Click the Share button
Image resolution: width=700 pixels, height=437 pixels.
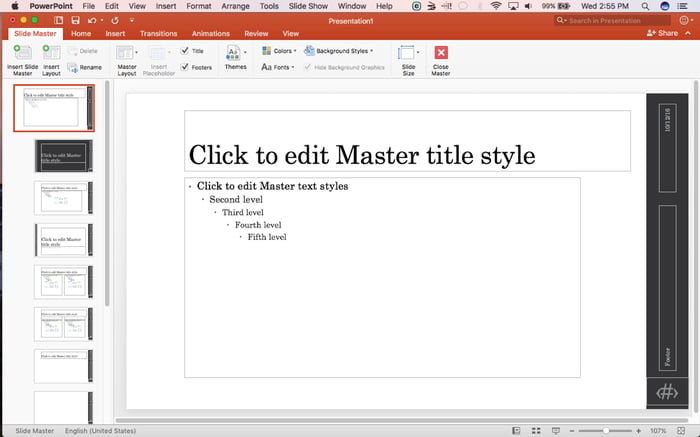point(662,33)
